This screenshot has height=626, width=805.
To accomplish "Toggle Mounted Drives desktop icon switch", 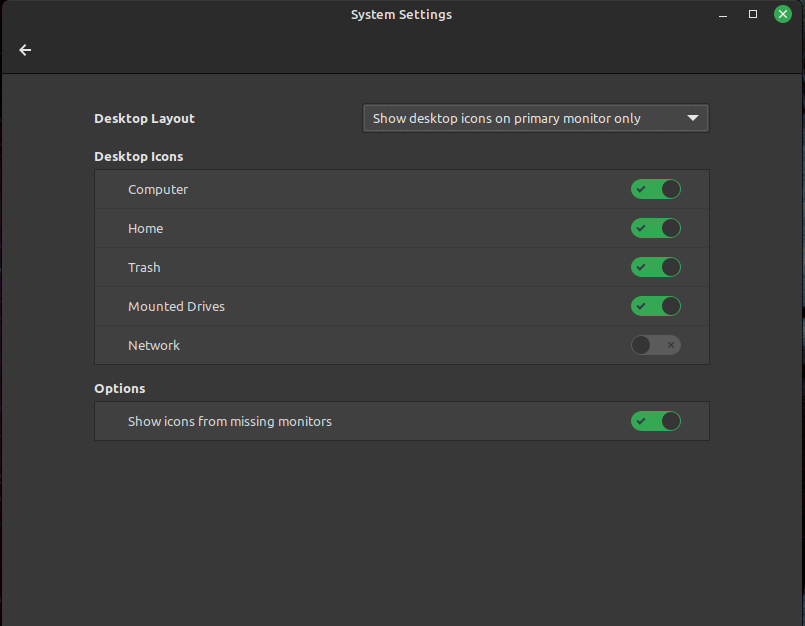I will point(656,307).
